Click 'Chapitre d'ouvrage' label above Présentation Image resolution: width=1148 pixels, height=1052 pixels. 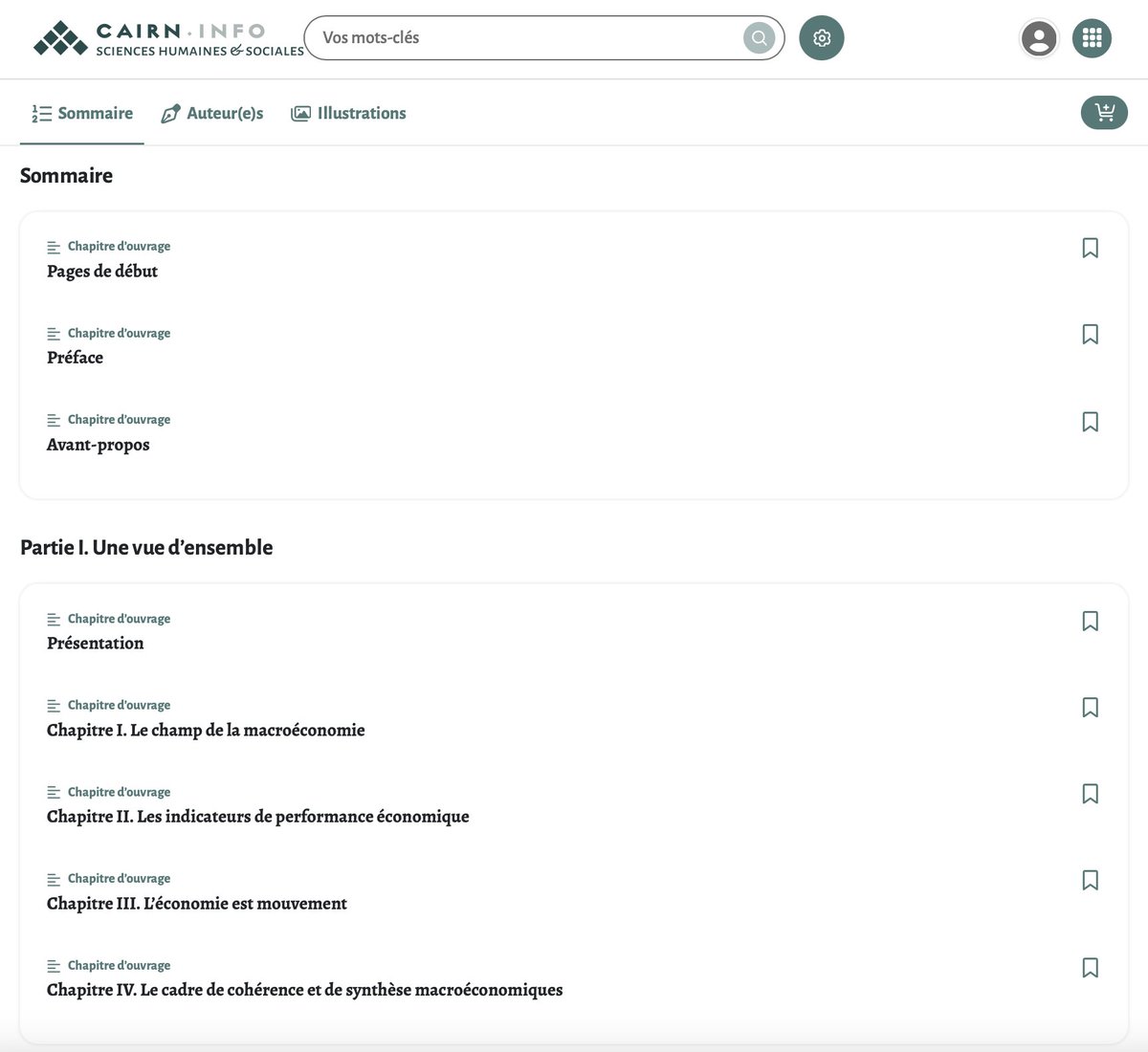[x=119, y=619]
